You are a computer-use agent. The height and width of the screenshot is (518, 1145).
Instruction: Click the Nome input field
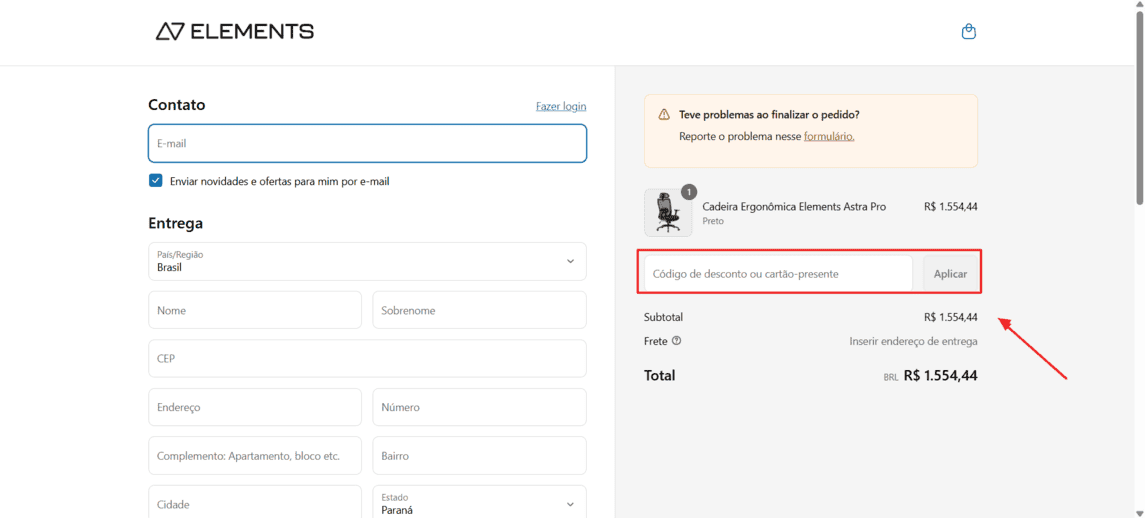[255, 310]
